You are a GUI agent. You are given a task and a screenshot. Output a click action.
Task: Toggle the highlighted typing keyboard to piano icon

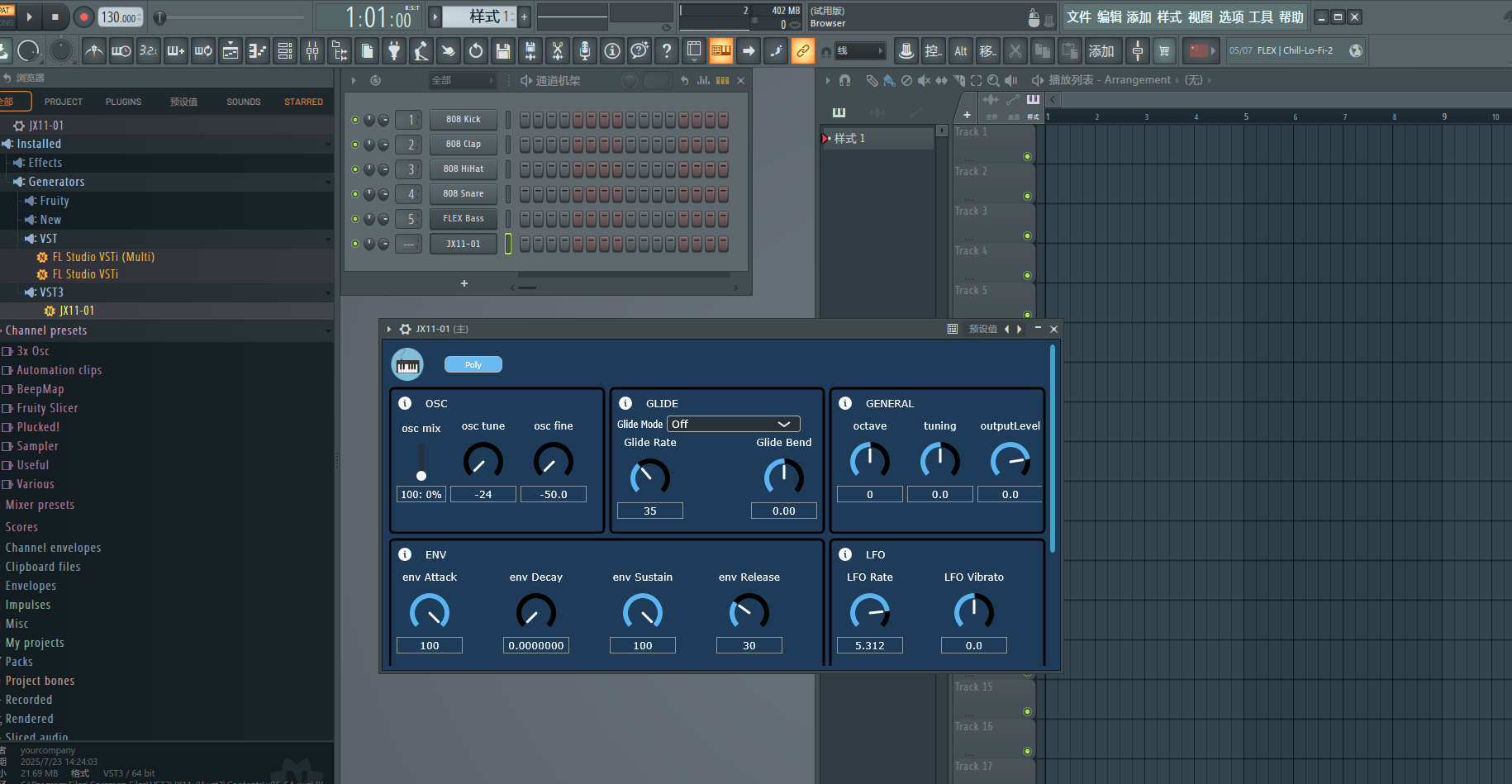click(721, 51)
